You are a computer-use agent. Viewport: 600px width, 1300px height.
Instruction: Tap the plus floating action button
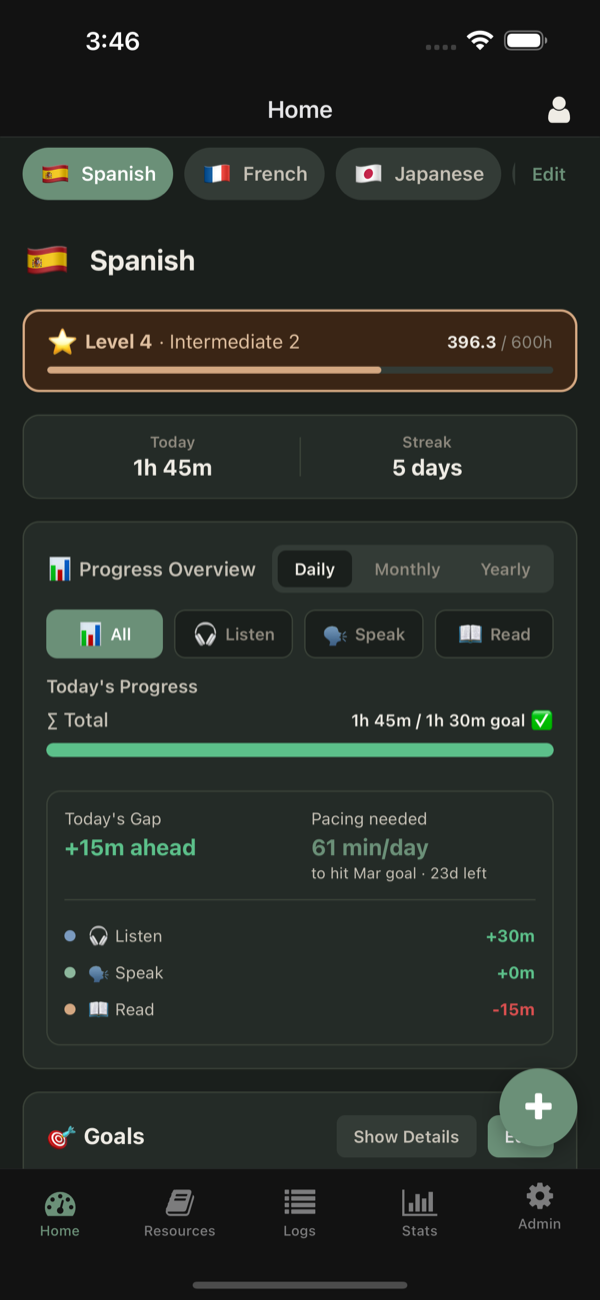click(x=538, y=1107)
